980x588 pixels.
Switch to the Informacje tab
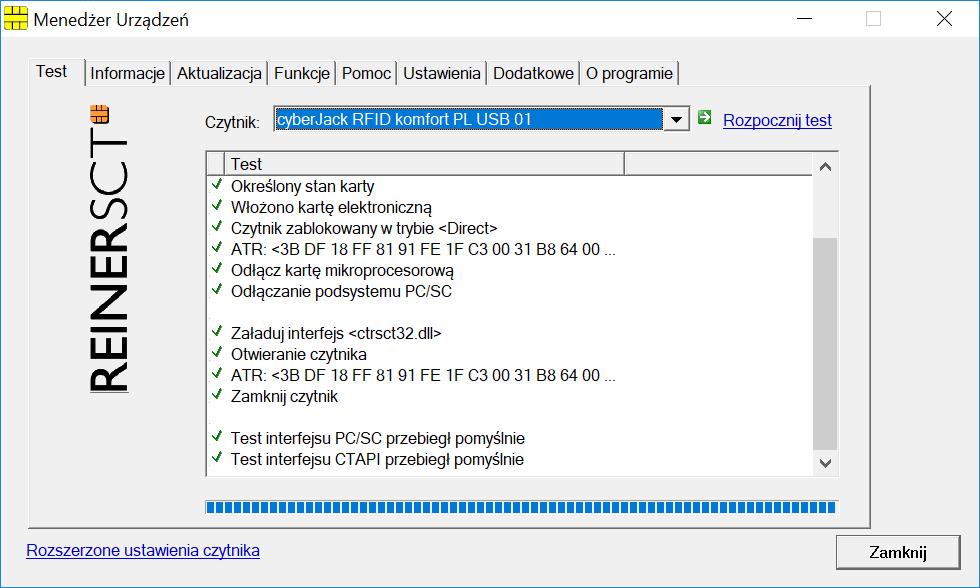click(128, 73)
